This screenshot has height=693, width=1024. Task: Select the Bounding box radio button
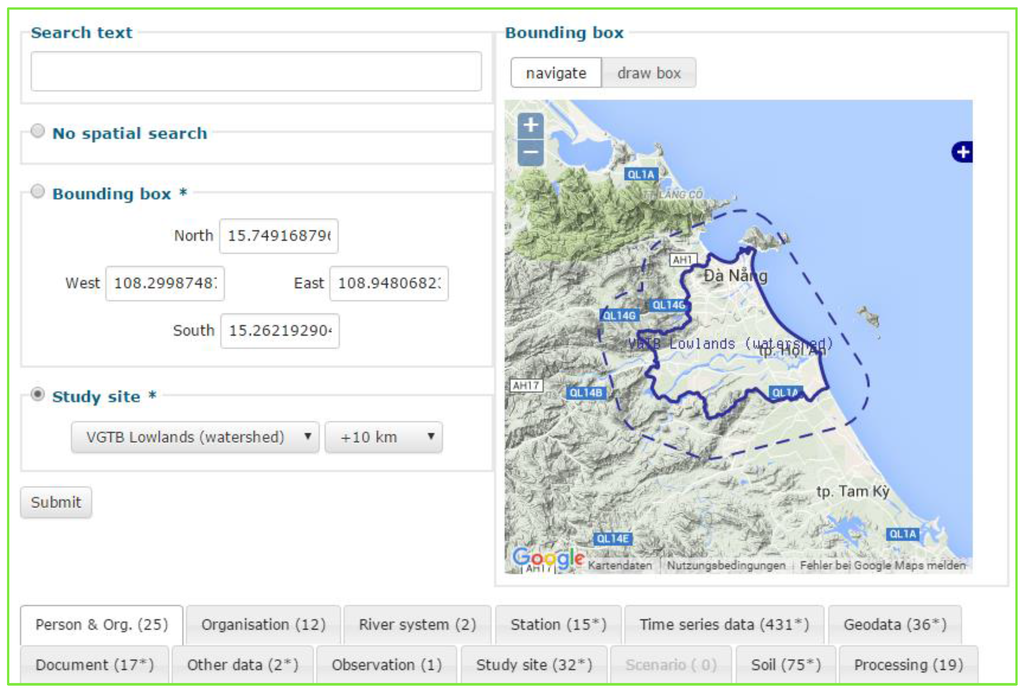point(38,192)
